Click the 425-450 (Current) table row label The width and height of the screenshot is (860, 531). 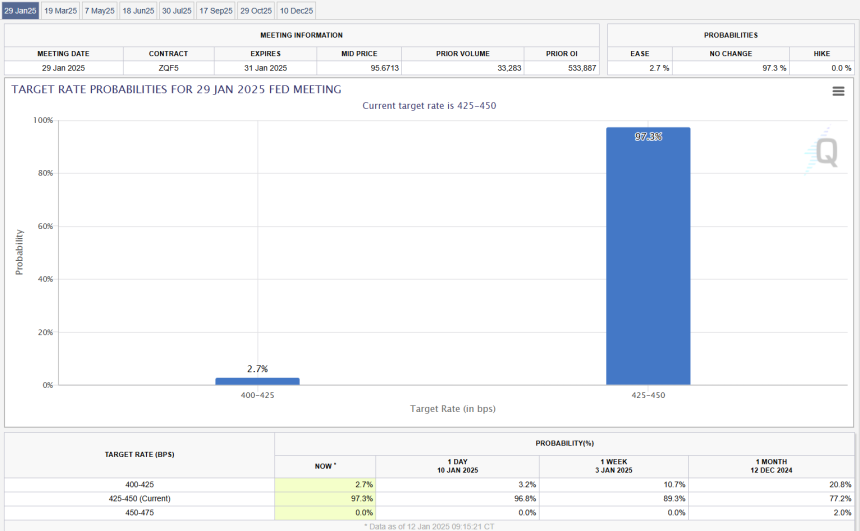139,498
